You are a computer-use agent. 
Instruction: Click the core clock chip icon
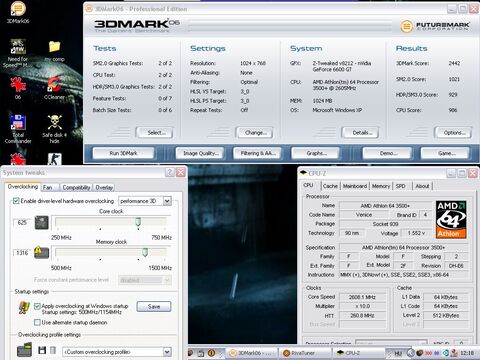tap(42, 223)
